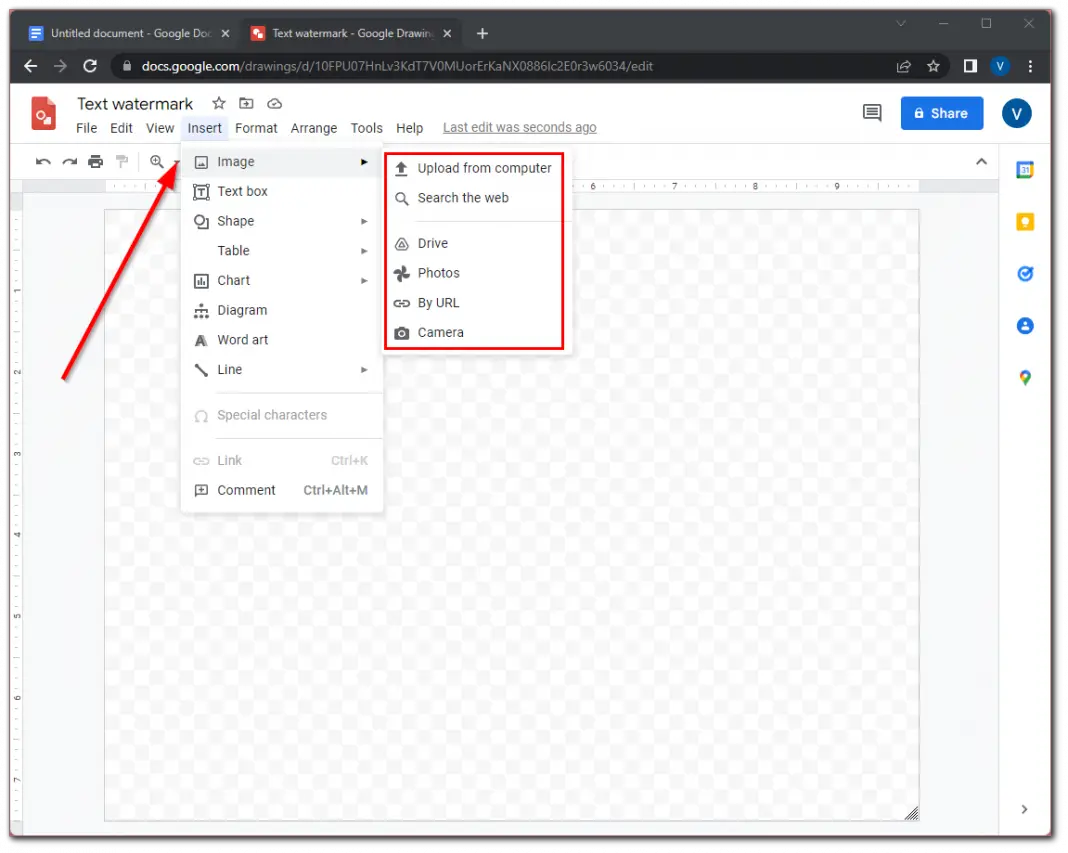
Task: Select the Undo icon in the toolbar
Action: tap(44, 161)
